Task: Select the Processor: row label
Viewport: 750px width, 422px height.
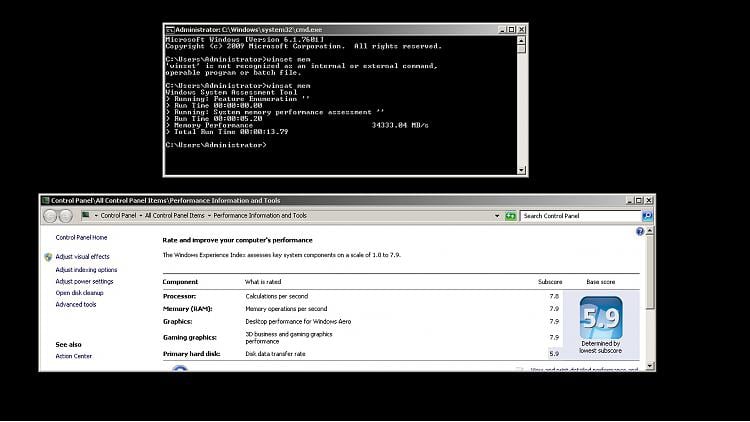Action: tap(179, 296)
